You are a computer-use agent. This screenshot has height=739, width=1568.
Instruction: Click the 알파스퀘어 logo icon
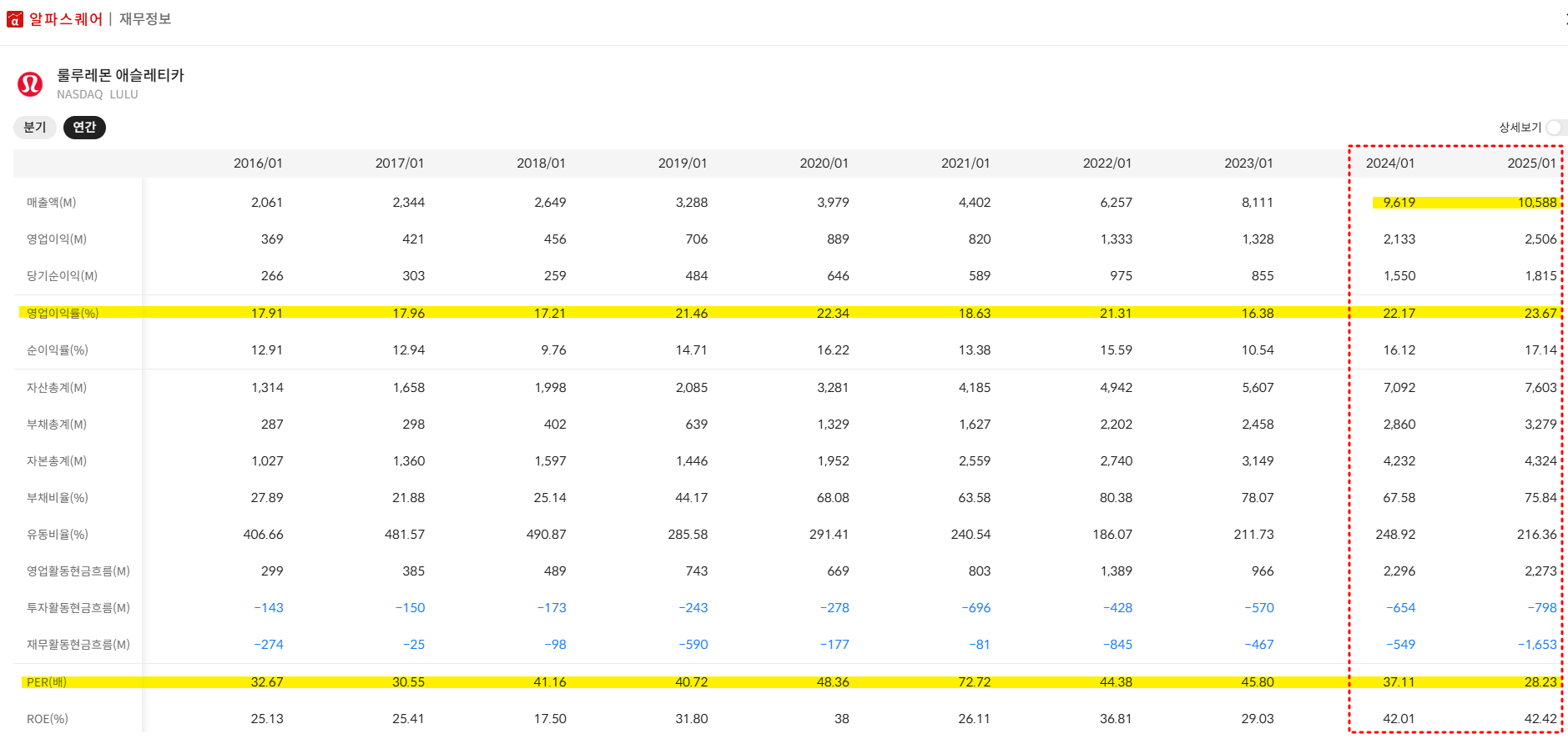click(x=15, y=19)
